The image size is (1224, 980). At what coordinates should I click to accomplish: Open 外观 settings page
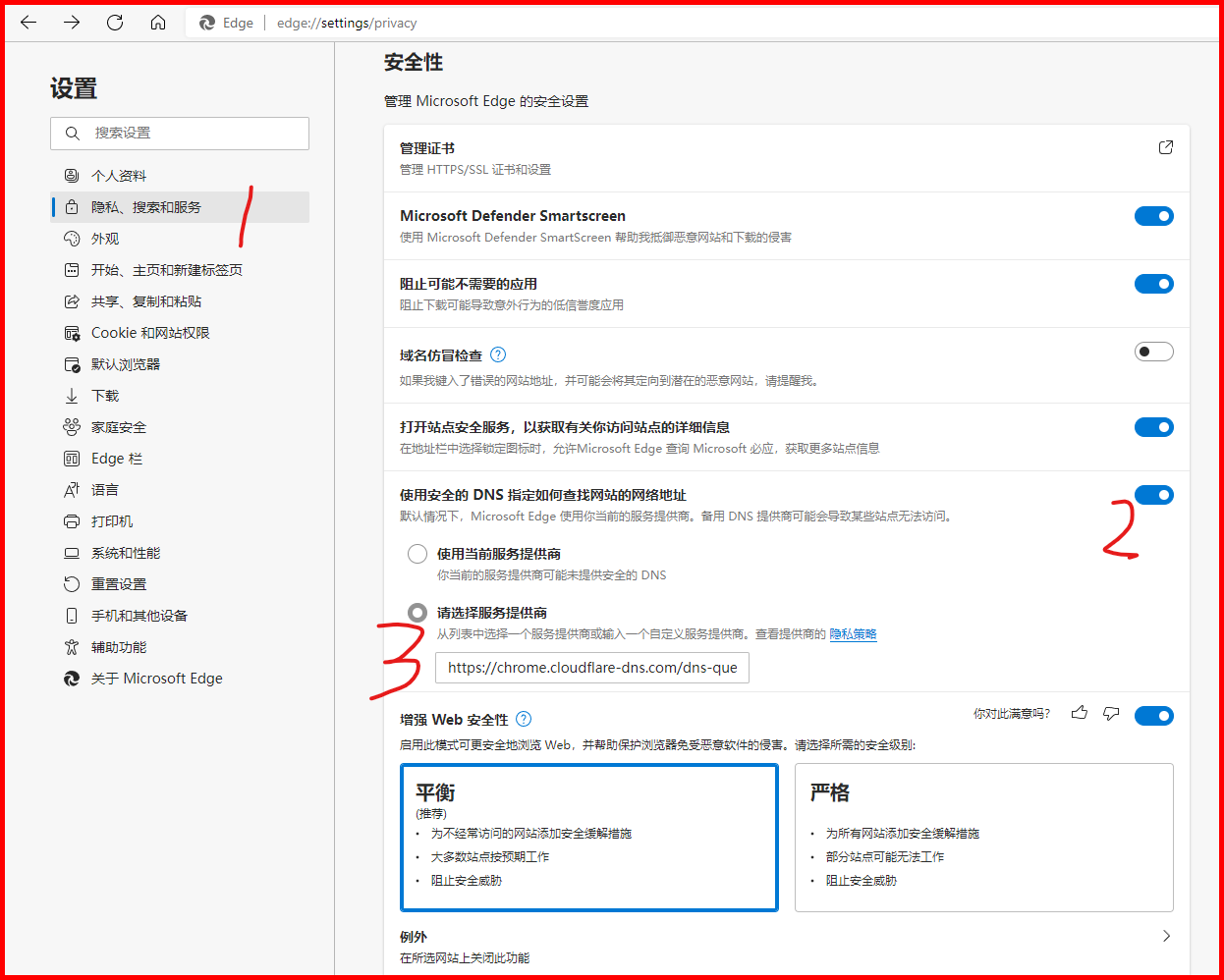click(180, 239)
